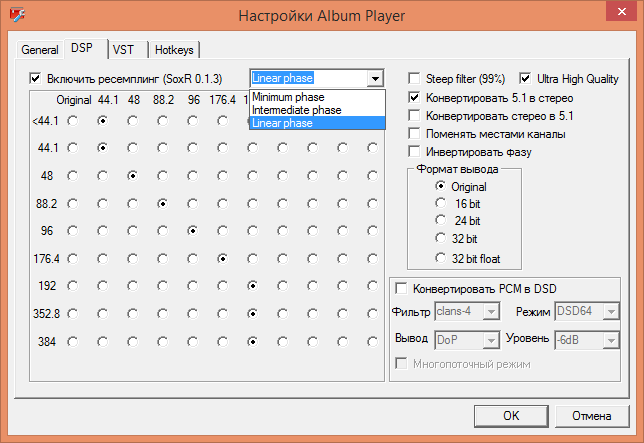Set <44.1 row to Original column

click(73, 121)
